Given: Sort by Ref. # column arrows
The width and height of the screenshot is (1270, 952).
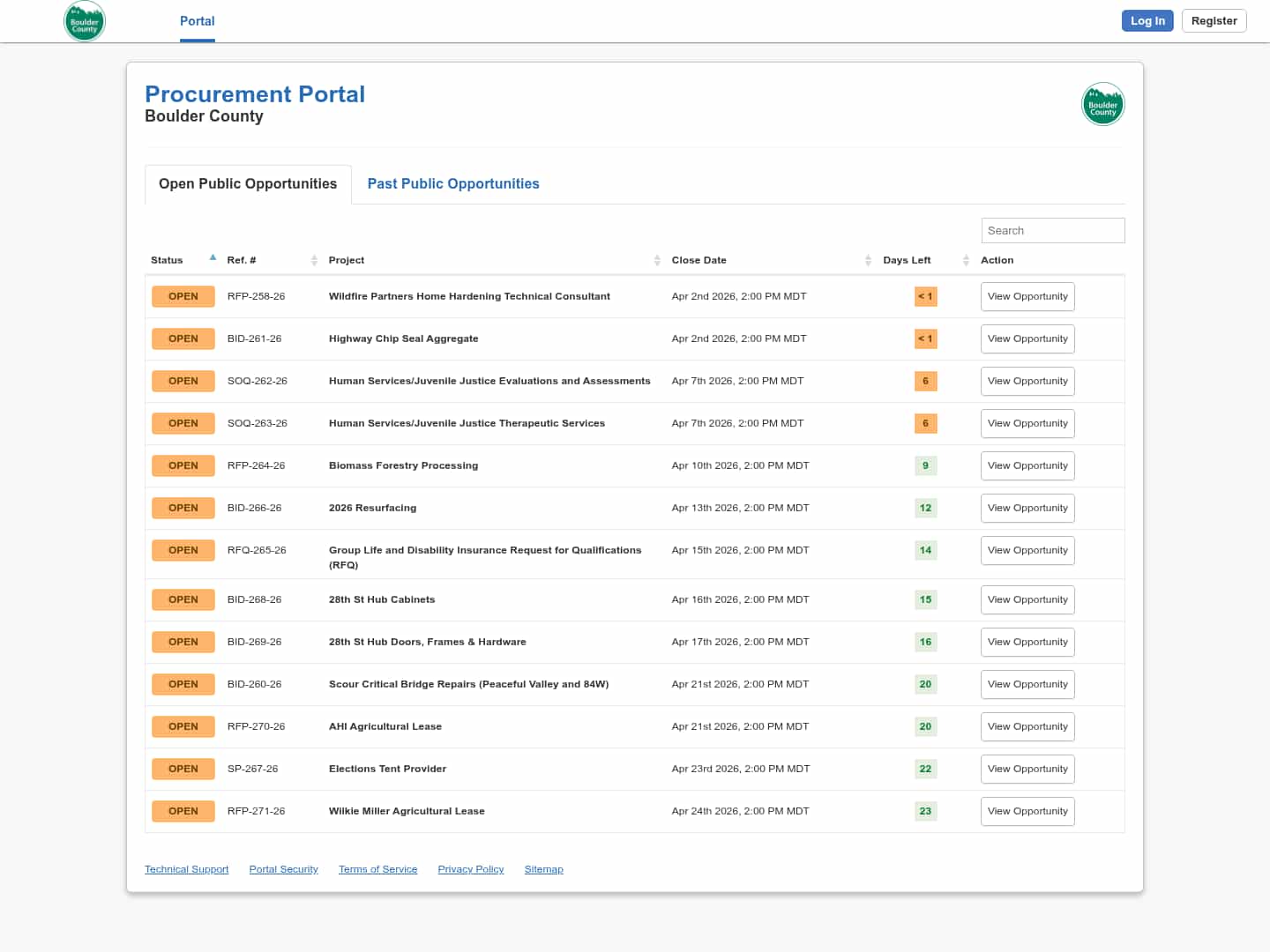Looking at the screenshot, I should pos(314,260).
